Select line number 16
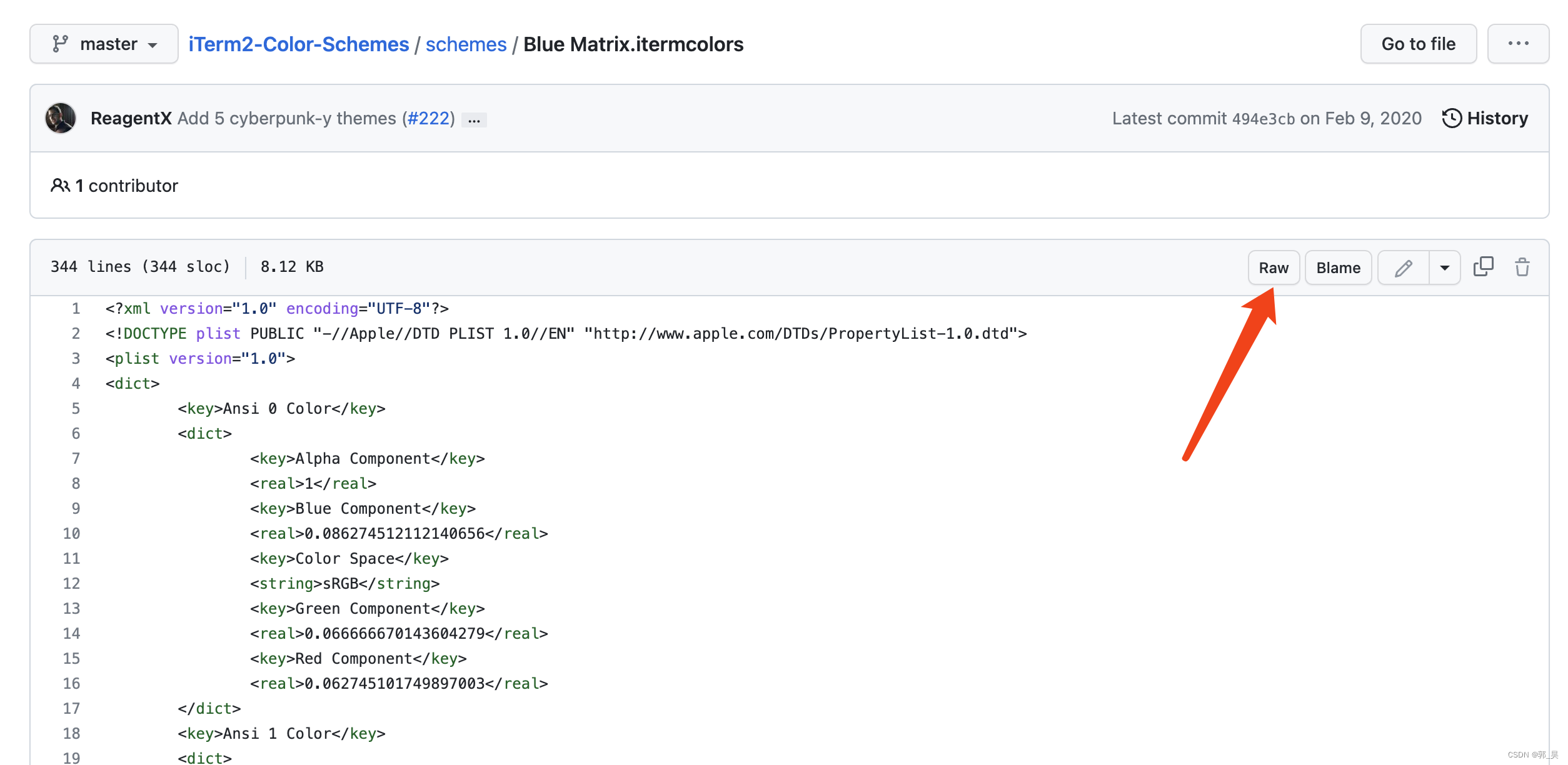Image resolution: width=1568 pixels, height=765 pixels. coord(71,683)
